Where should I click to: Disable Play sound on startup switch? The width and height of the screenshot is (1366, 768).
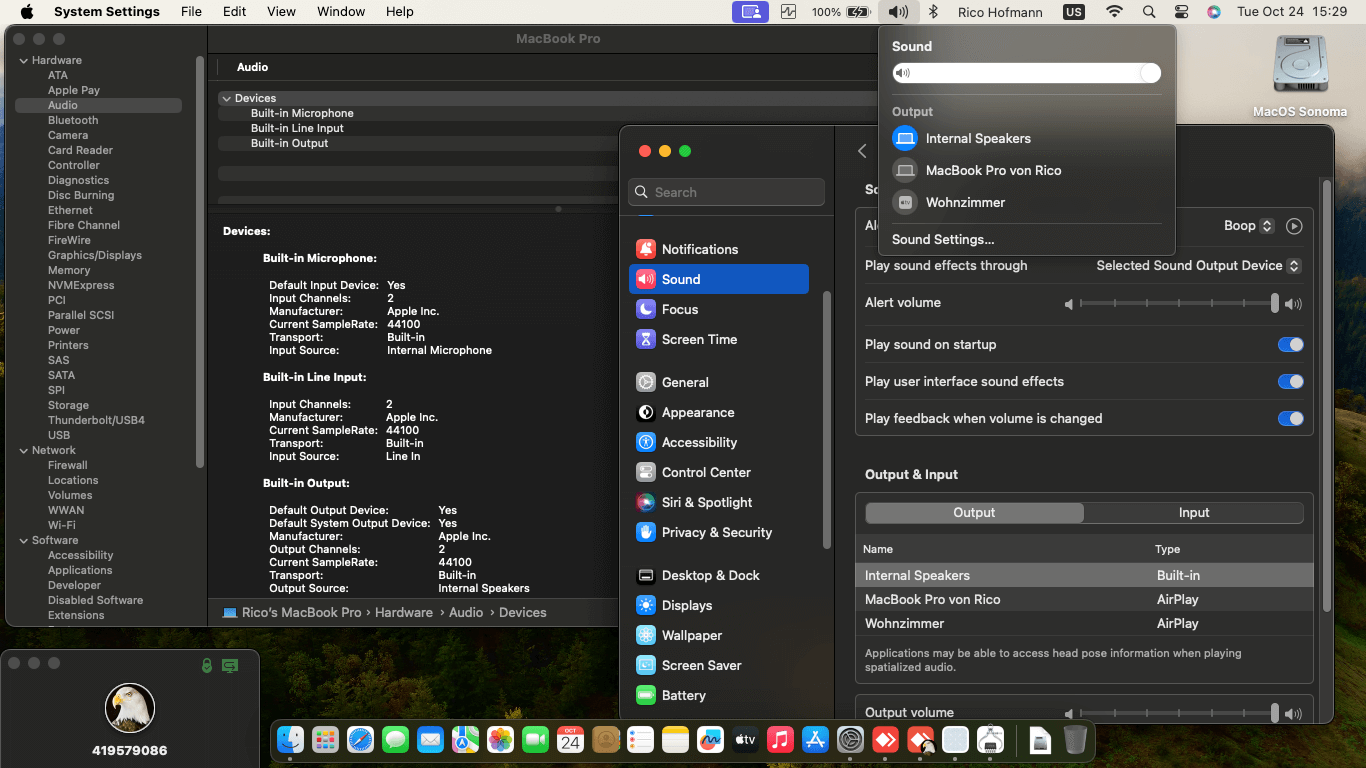click(x=1290, y=345)
